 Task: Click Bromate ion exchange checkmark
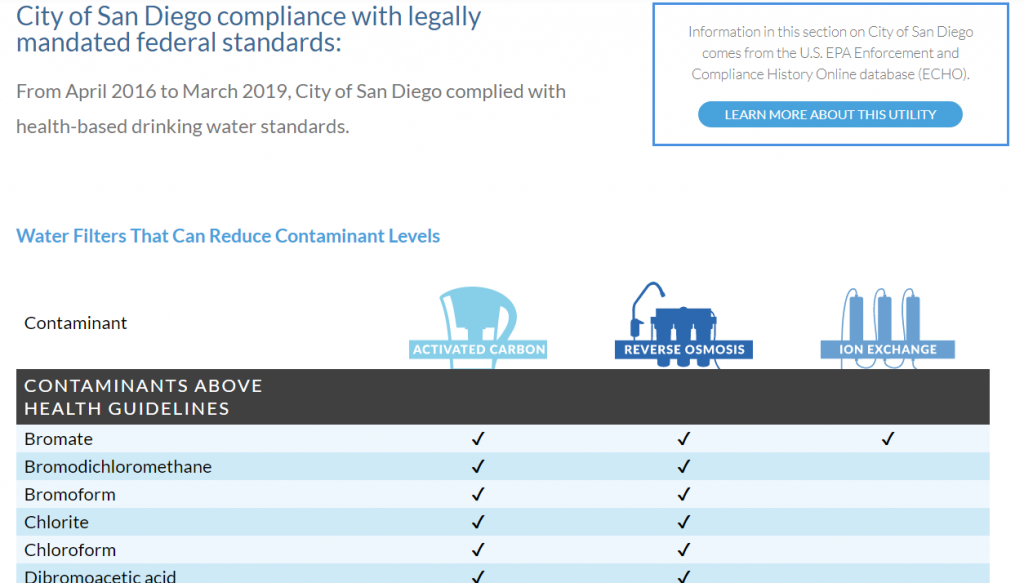coord(888,439)
